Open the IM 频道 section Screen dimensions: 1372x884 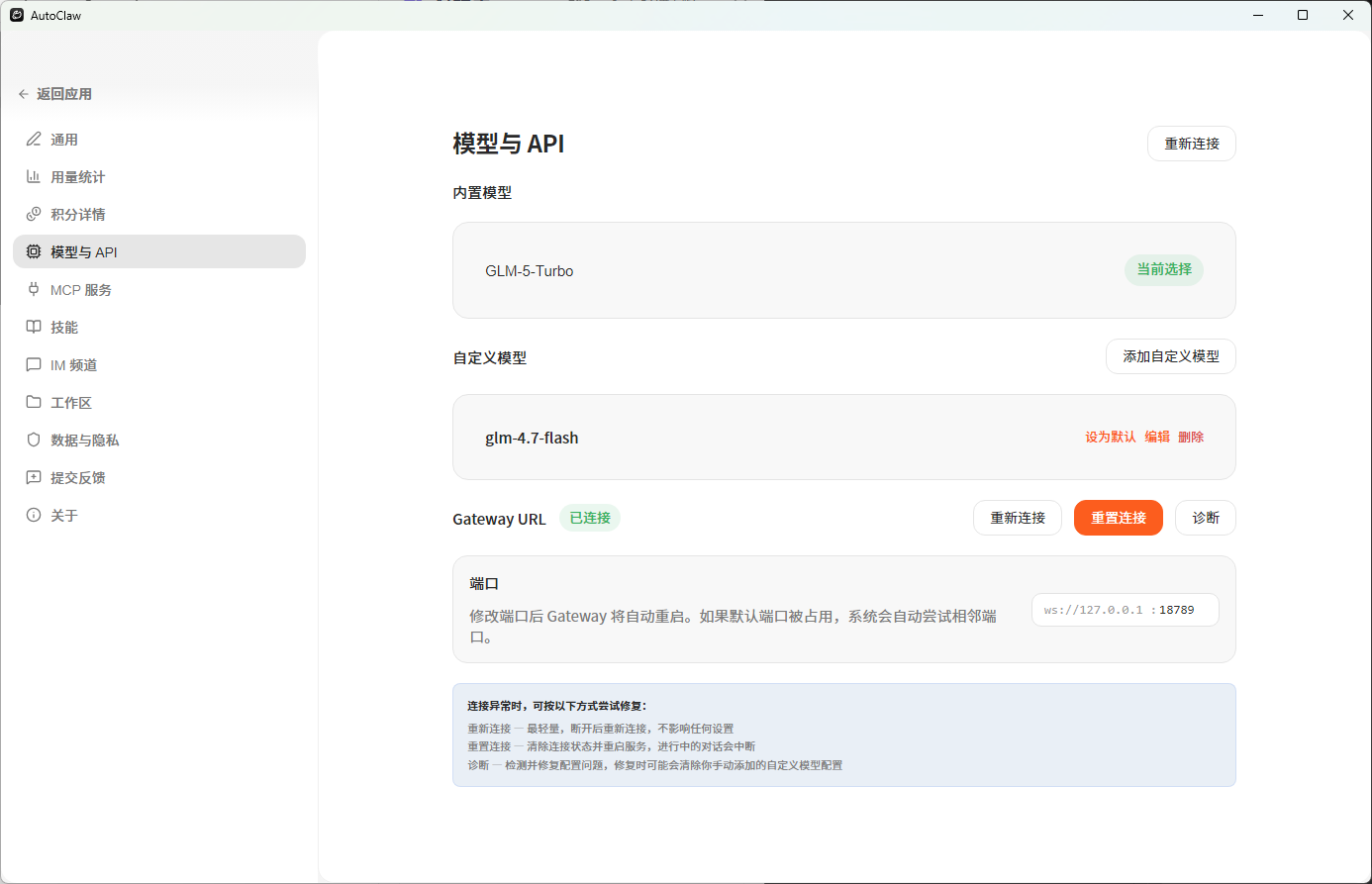tap(159, 365)
